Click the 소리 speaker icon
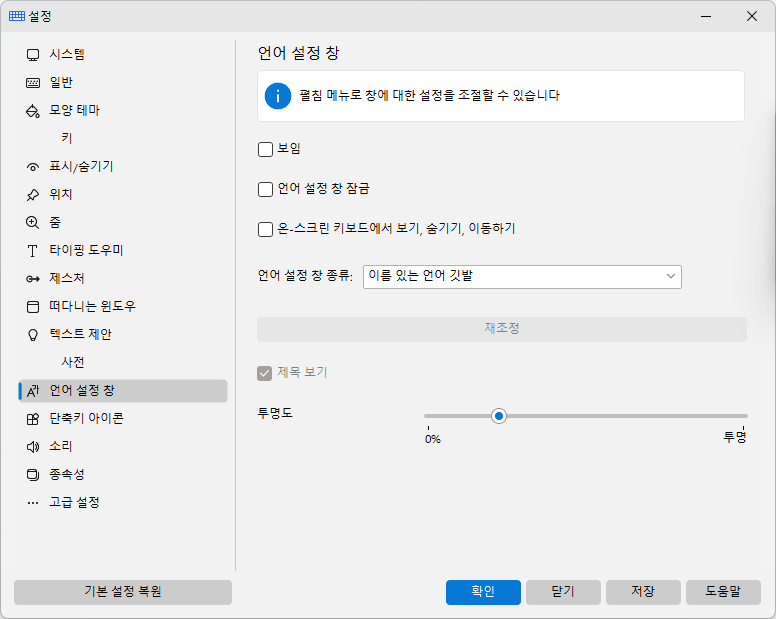Viewport: 776px width, 619px height. (33, 447)
